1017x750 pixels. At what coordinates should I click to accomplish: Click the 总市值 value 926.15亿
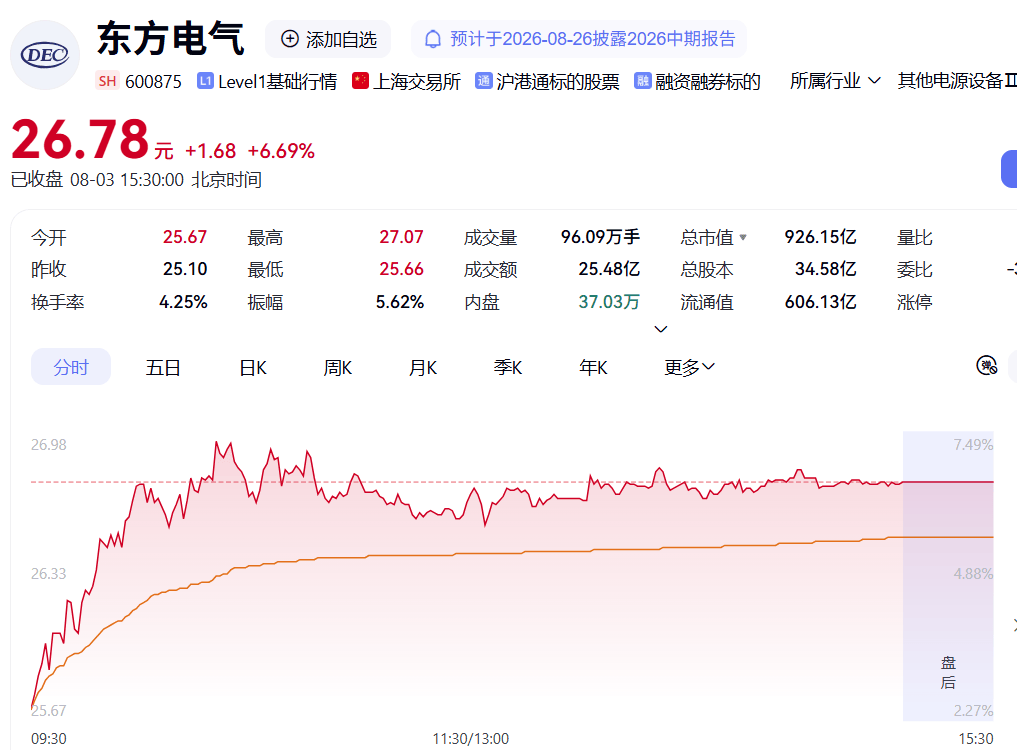point(820,237)
